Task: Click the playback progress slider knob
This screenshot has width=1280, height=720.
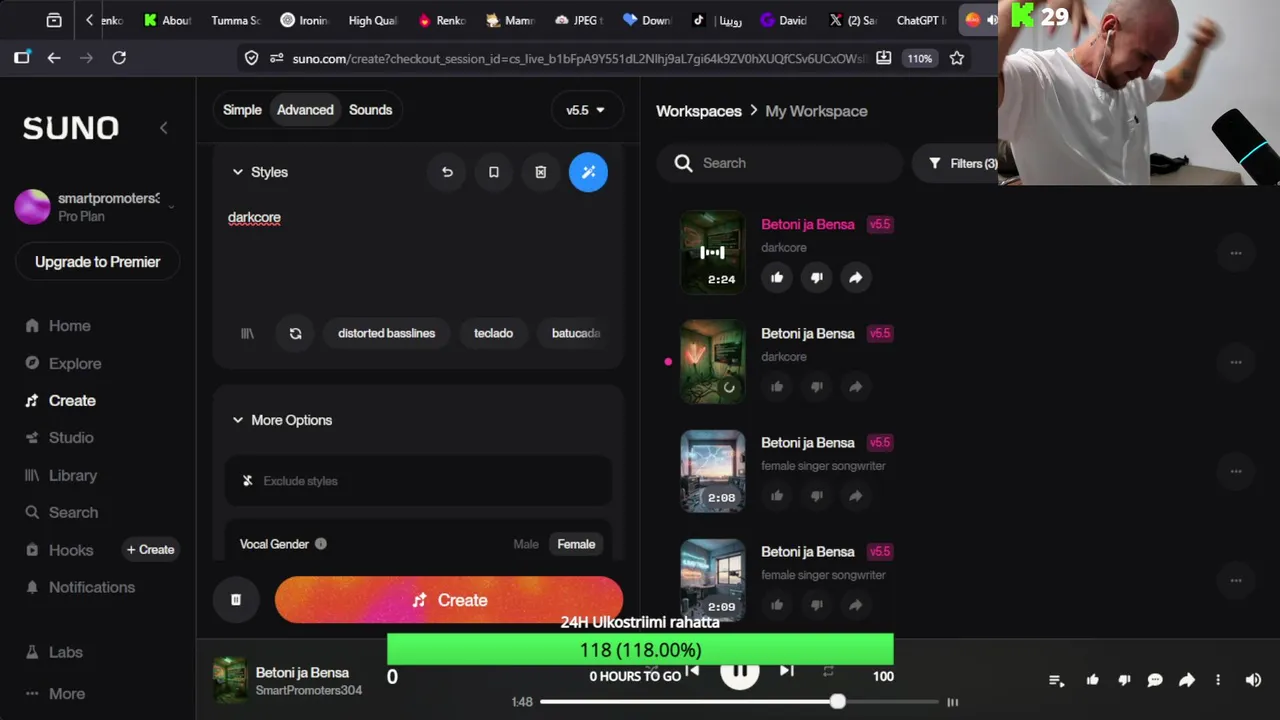Action: (x=838, y=702)
